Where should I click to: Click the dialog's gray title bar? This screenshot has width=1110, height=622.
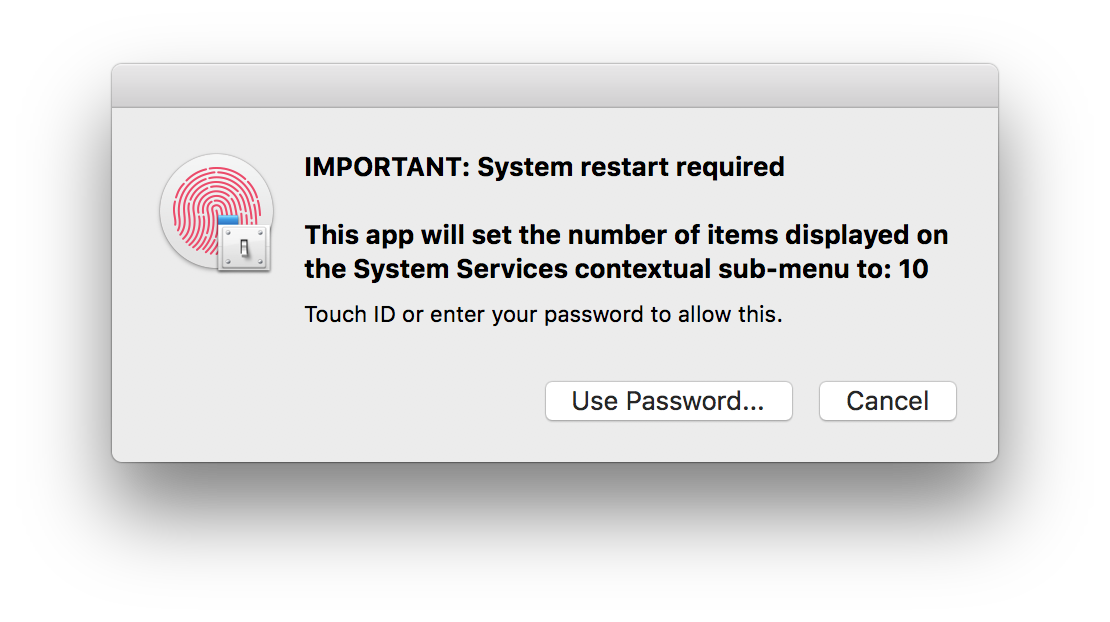[x=555, y=85]
